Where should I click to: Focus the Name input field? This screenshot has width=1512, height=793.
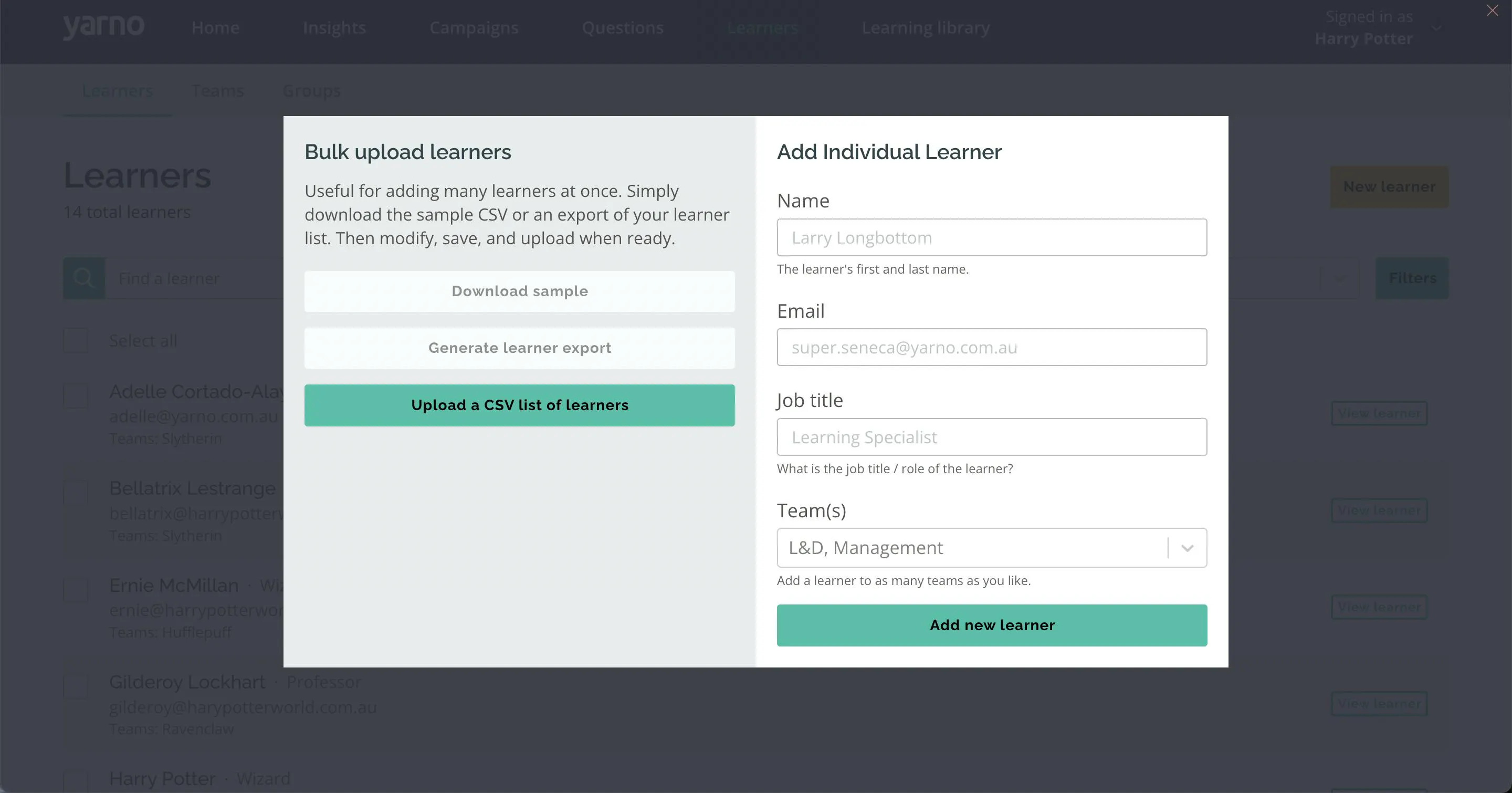click(991, 237)
